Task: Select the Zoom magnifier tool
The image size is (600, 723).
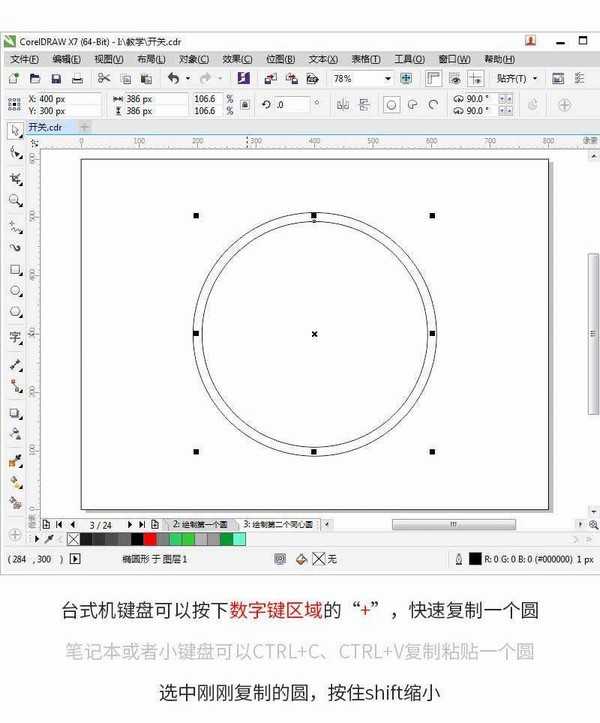Action: pyautogui.click(x=15, y=200)
